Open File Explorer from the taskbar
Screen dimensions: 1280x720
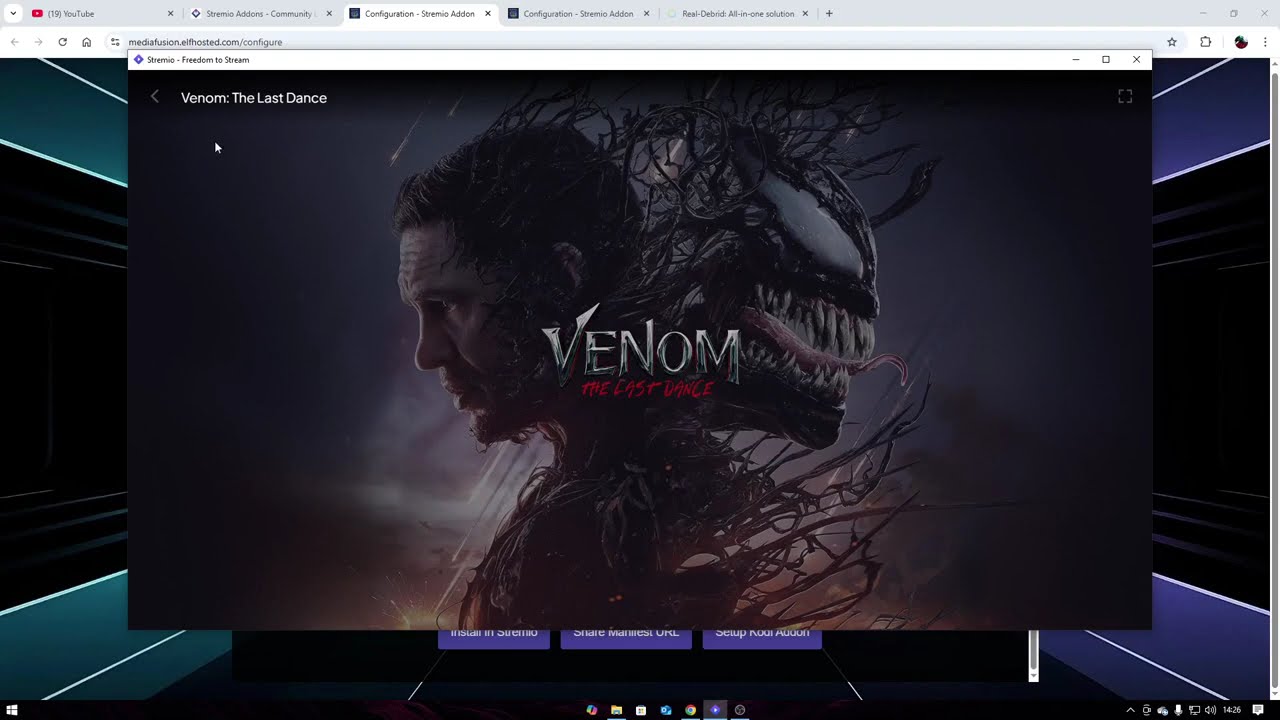pyautogui.click(x=616, y=710)
